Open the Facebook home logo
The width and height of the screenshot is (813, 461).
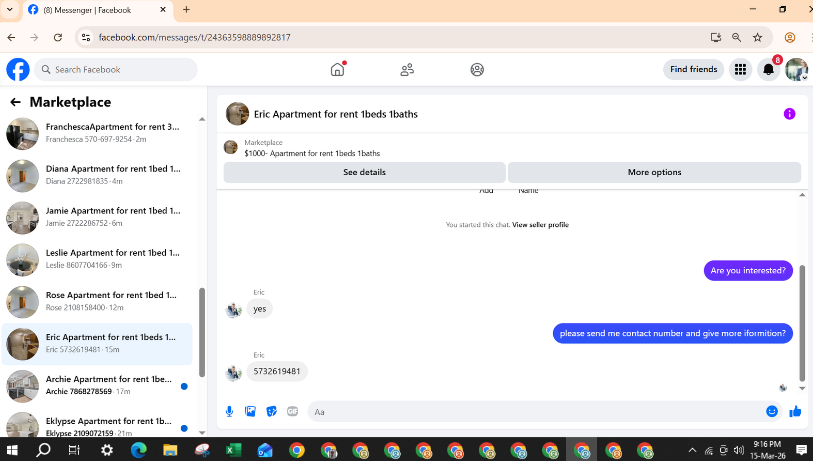point(18,69)
